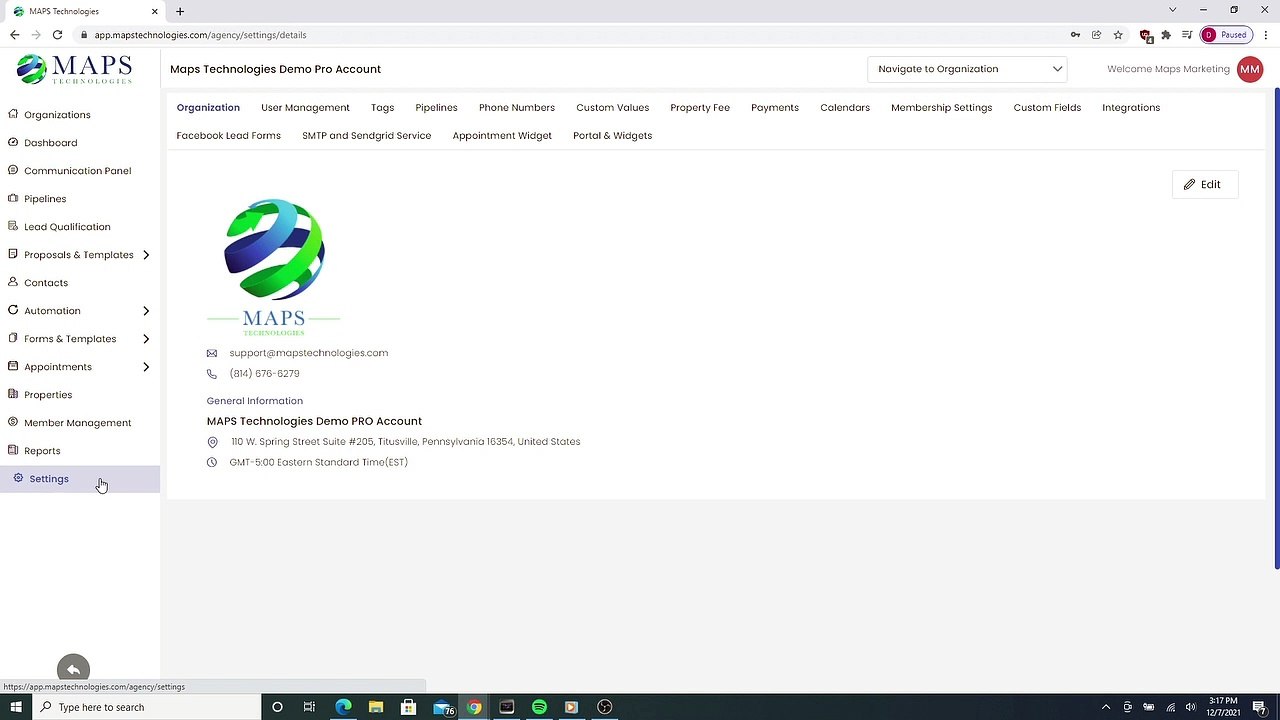Open the Phone Numbers tab
The image size is (1280, 720).
(x=516, y=108)
